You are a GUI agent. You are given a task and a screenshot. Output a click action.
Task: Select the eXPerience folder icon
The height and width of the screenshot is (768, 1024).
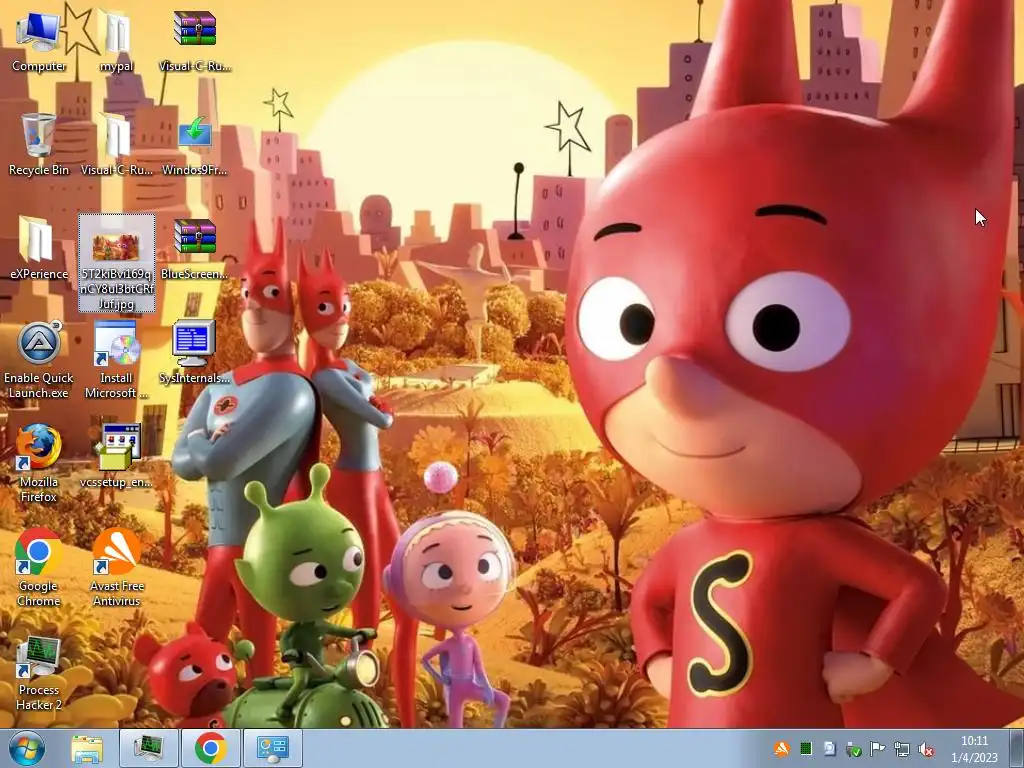click(x=39, y=248)
